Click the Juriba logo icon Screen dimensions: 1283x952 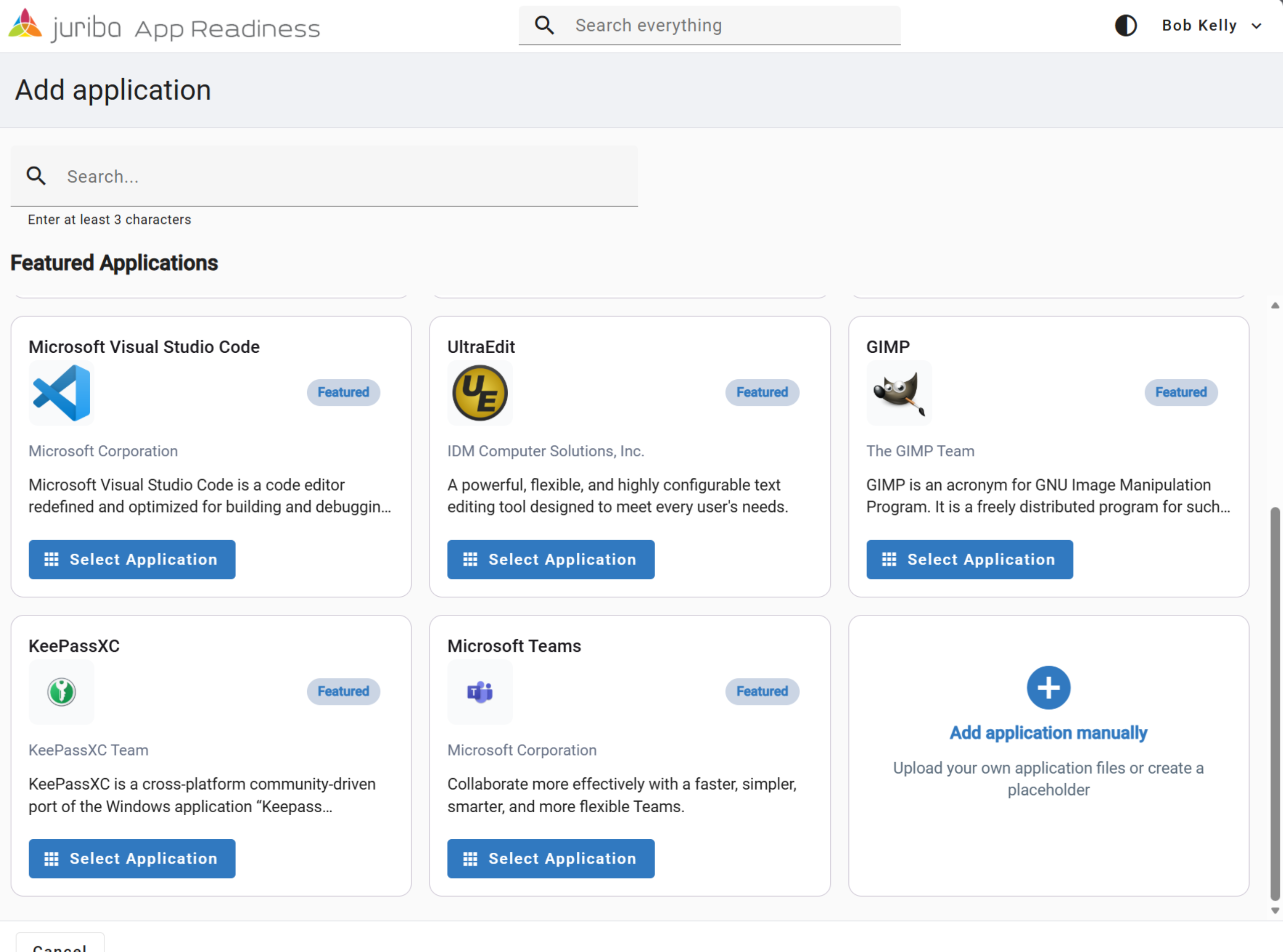tap(25, 24)
